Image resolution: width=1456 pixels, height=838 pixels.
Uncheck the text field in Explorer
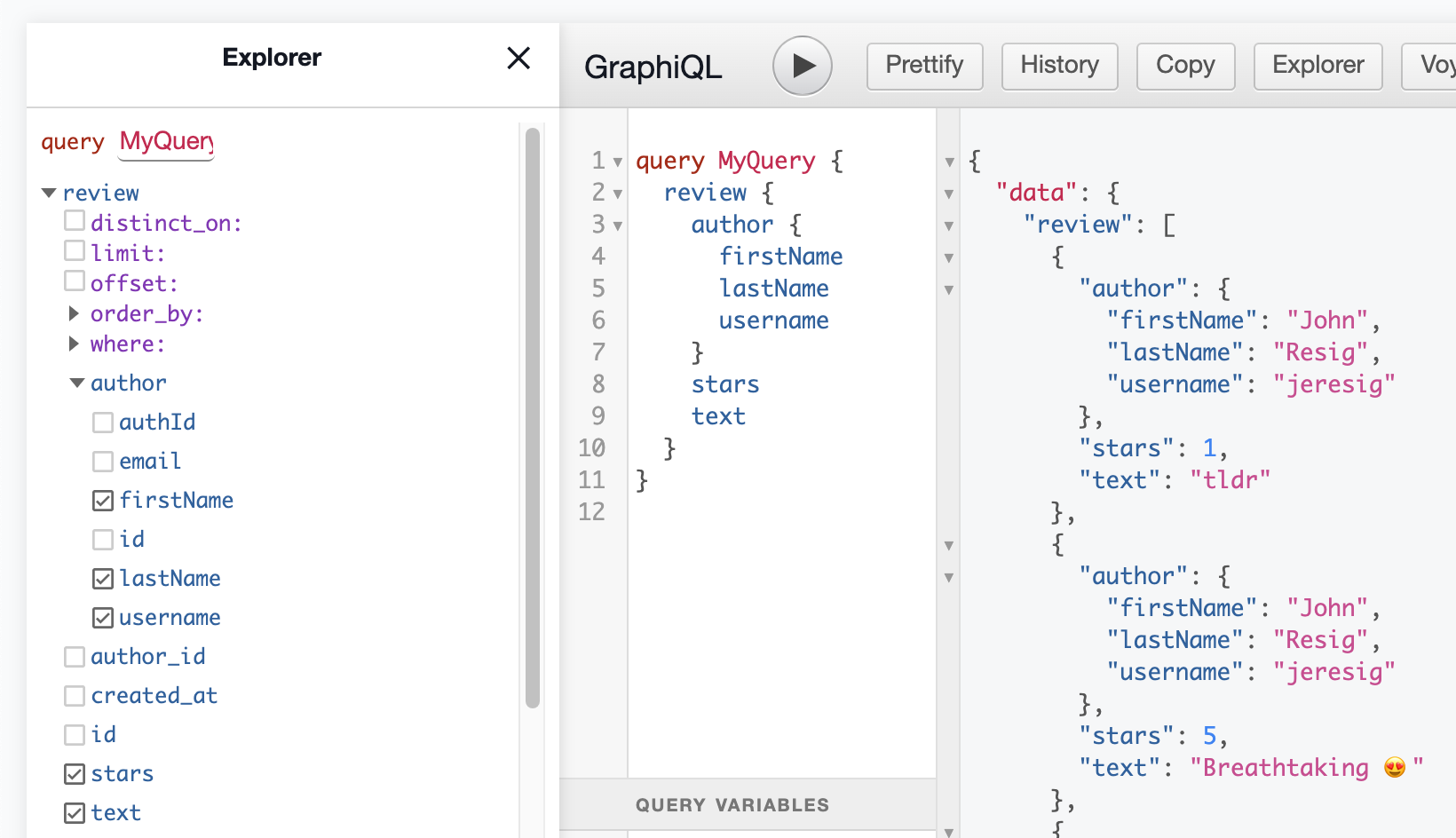[x=75, y=813]
